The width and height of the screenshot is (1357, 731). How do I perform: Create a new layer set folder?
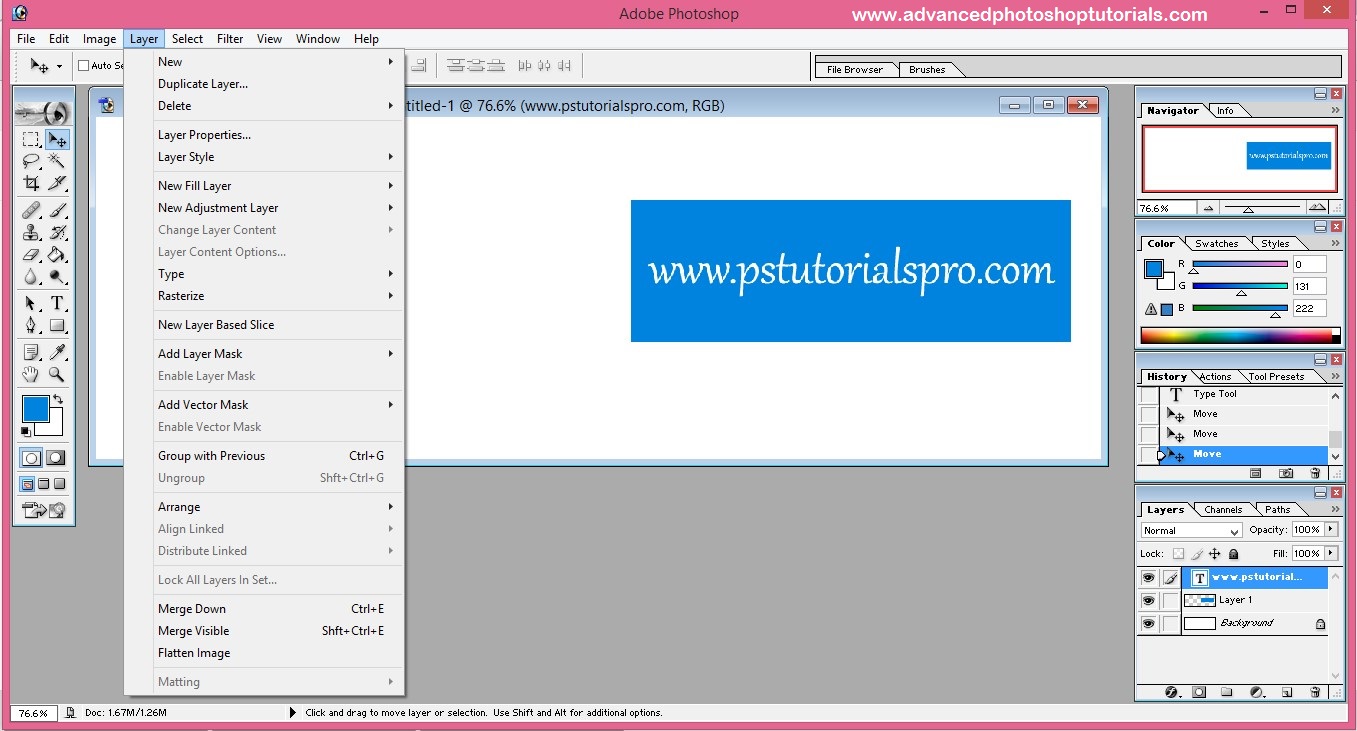(1227, 692)
